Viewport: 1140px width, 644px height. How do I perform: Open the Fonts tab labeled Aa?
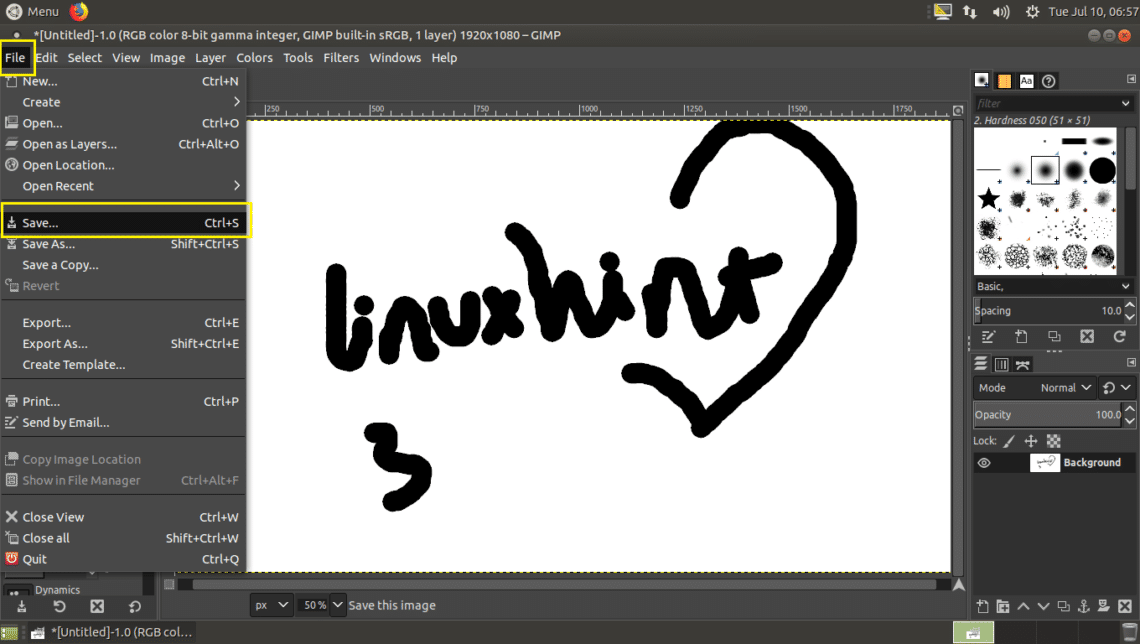point(1026,81)
